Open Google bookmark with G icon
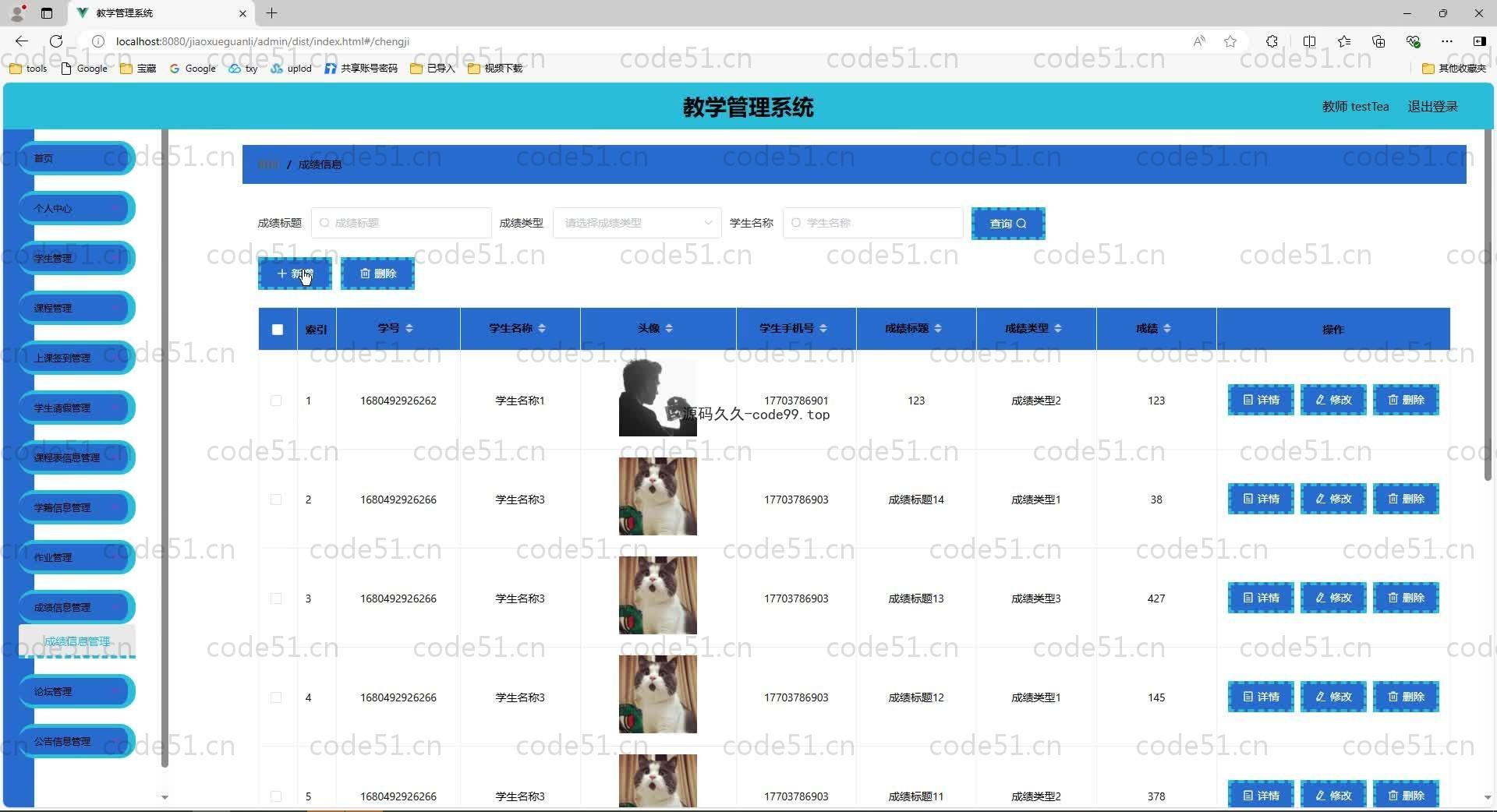The width and height of the screenshot is (1497, 812). 193,69
